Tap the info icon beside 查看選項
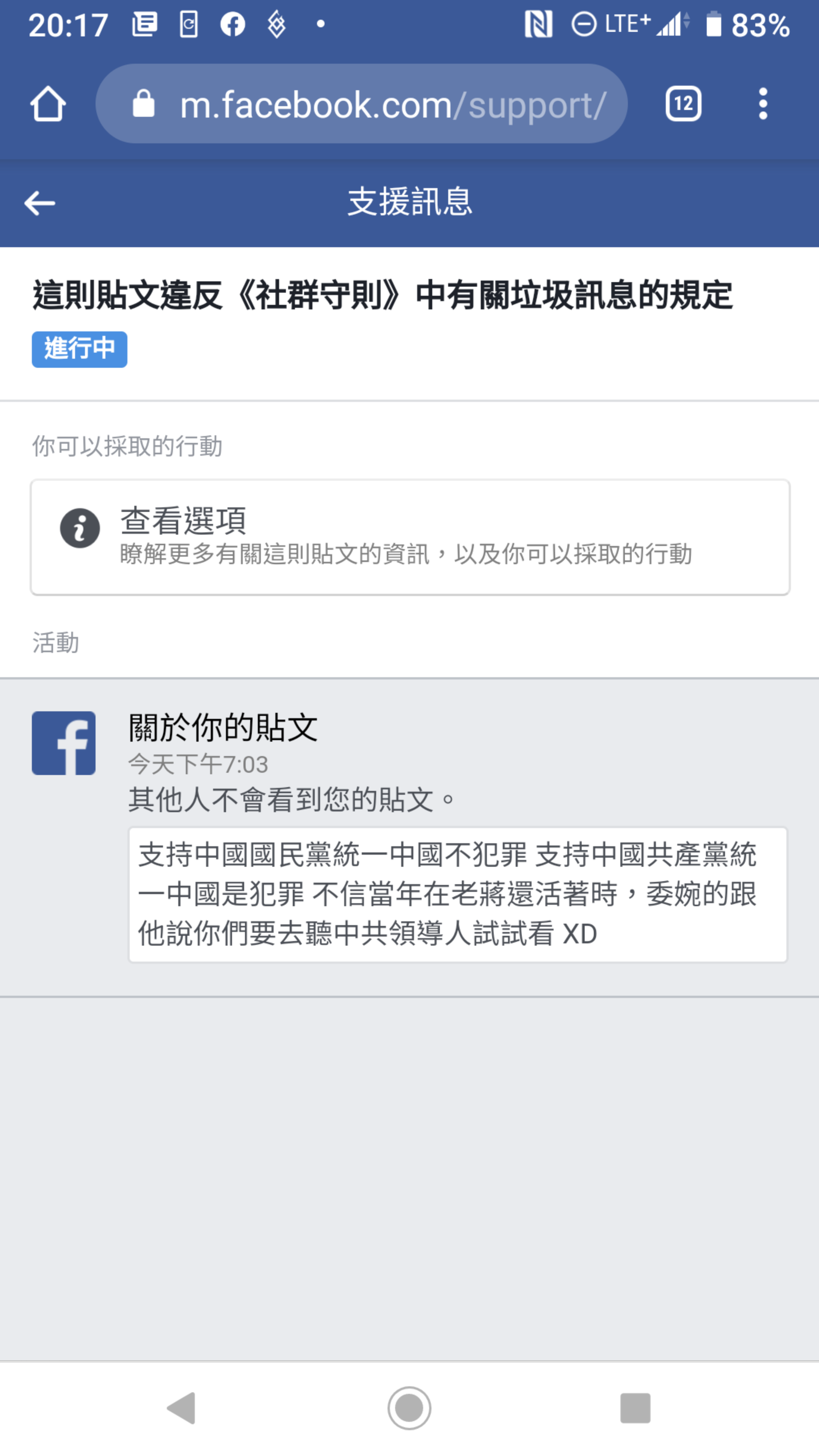Screen dimensions: 819x1456 tap(80, 529)
